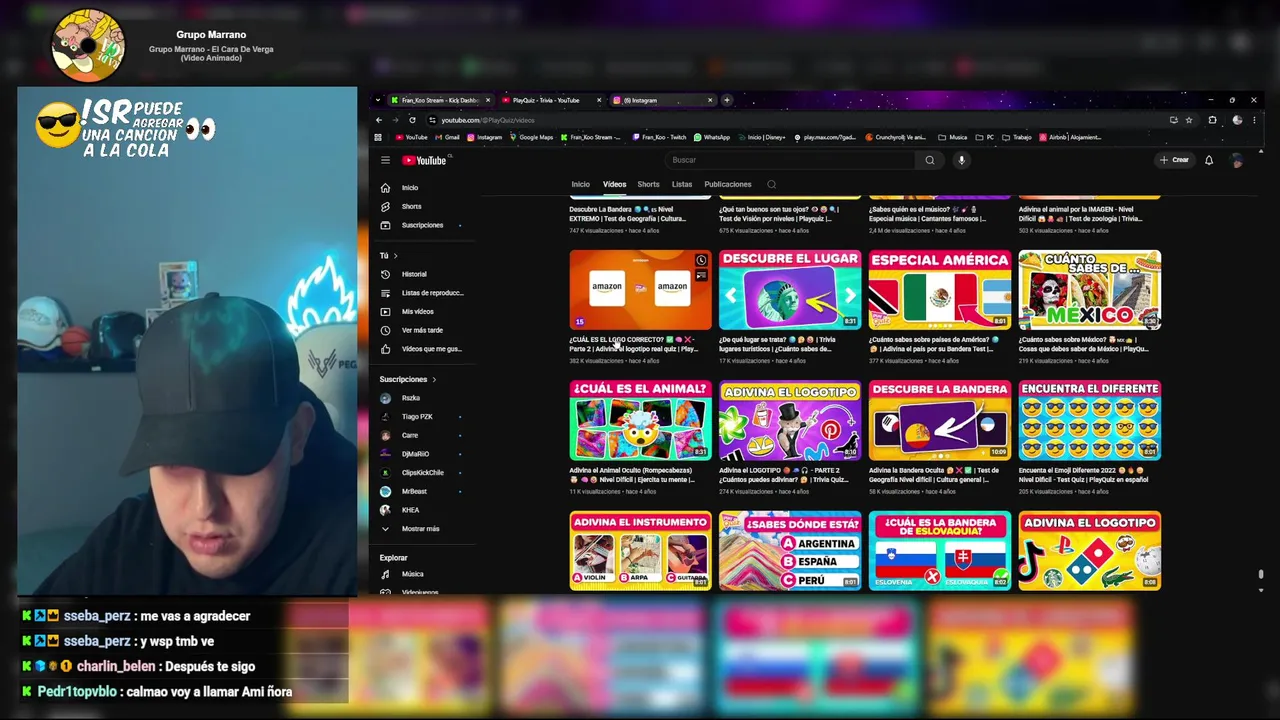This screenshot has height=720, width=1280.
Task: Click the search magnifier button beside Buscar
Action: [930, 160]
